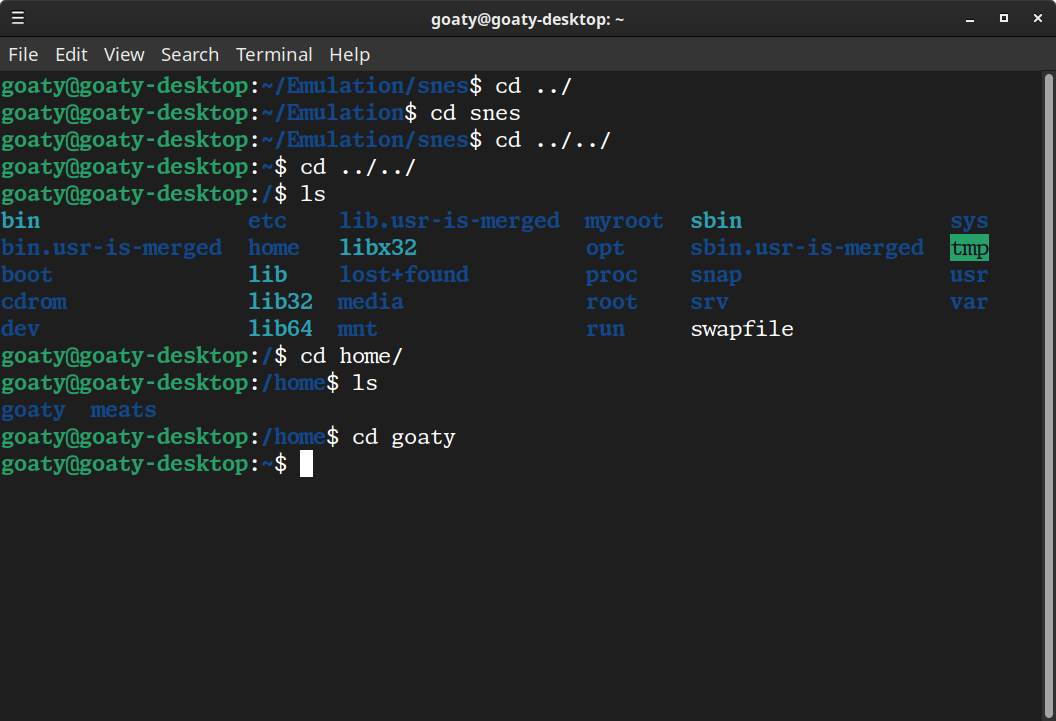Click 'libx32' in the listing
1056x721 pixels.
[x=378, y=248]
